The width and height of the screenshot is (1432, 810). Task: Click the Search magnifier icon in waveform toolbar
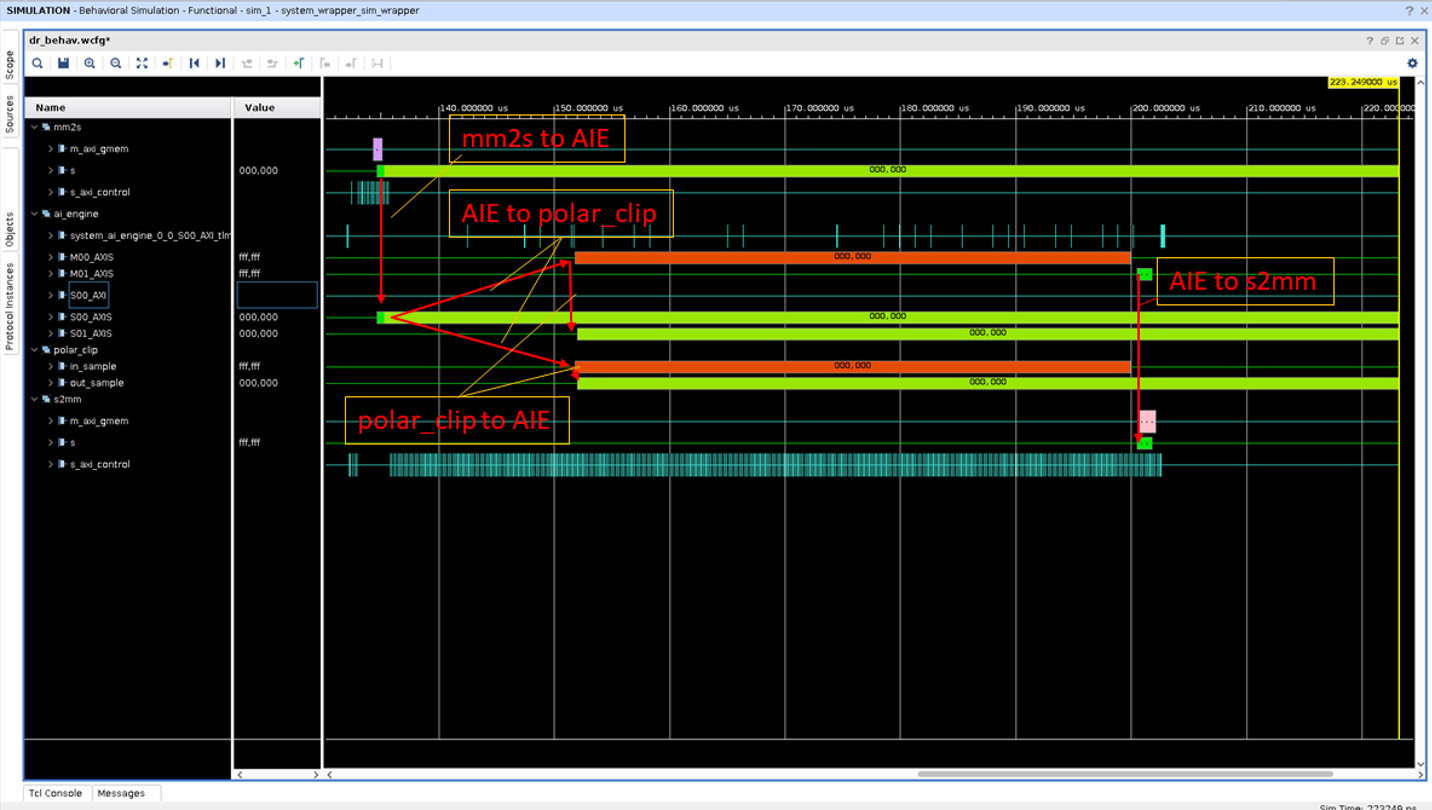click(37, 63)
